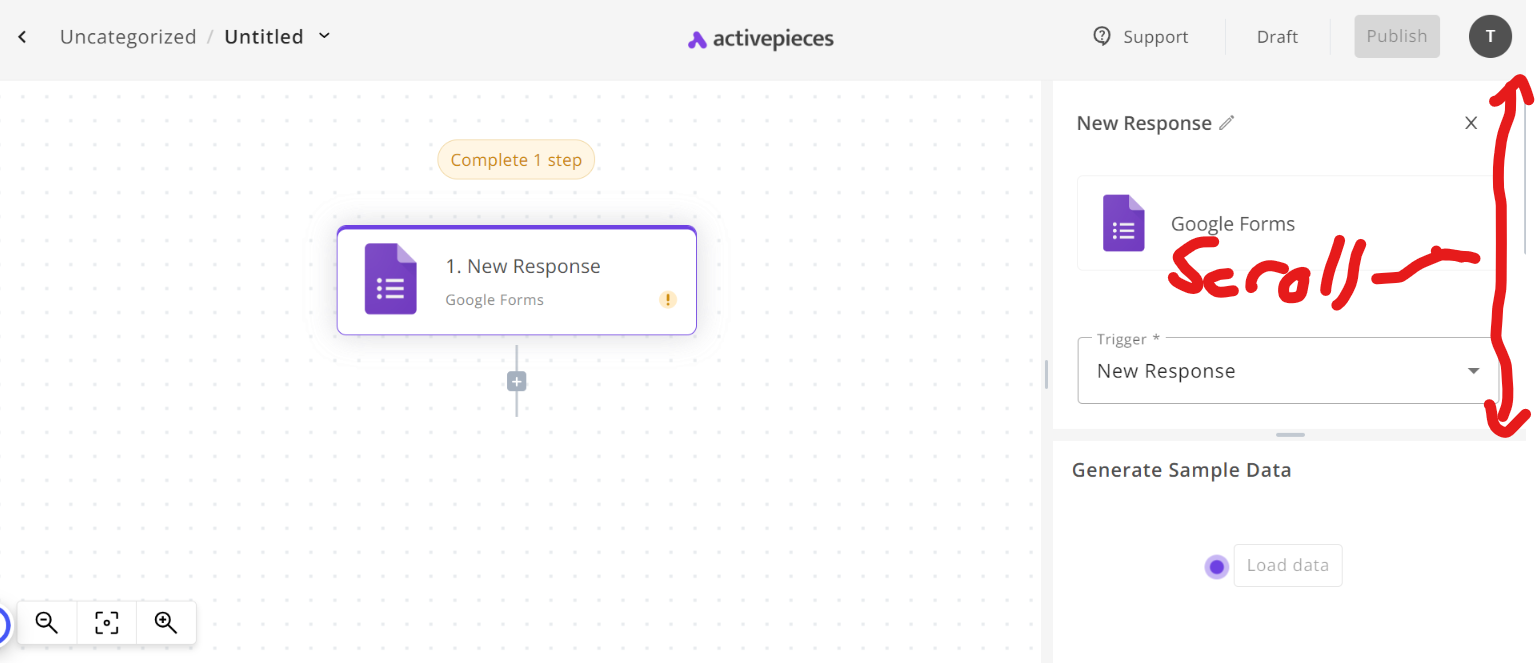The image size is (1535, 663).
Task: Click the warning icon on the step card
Action: (668, 299)
